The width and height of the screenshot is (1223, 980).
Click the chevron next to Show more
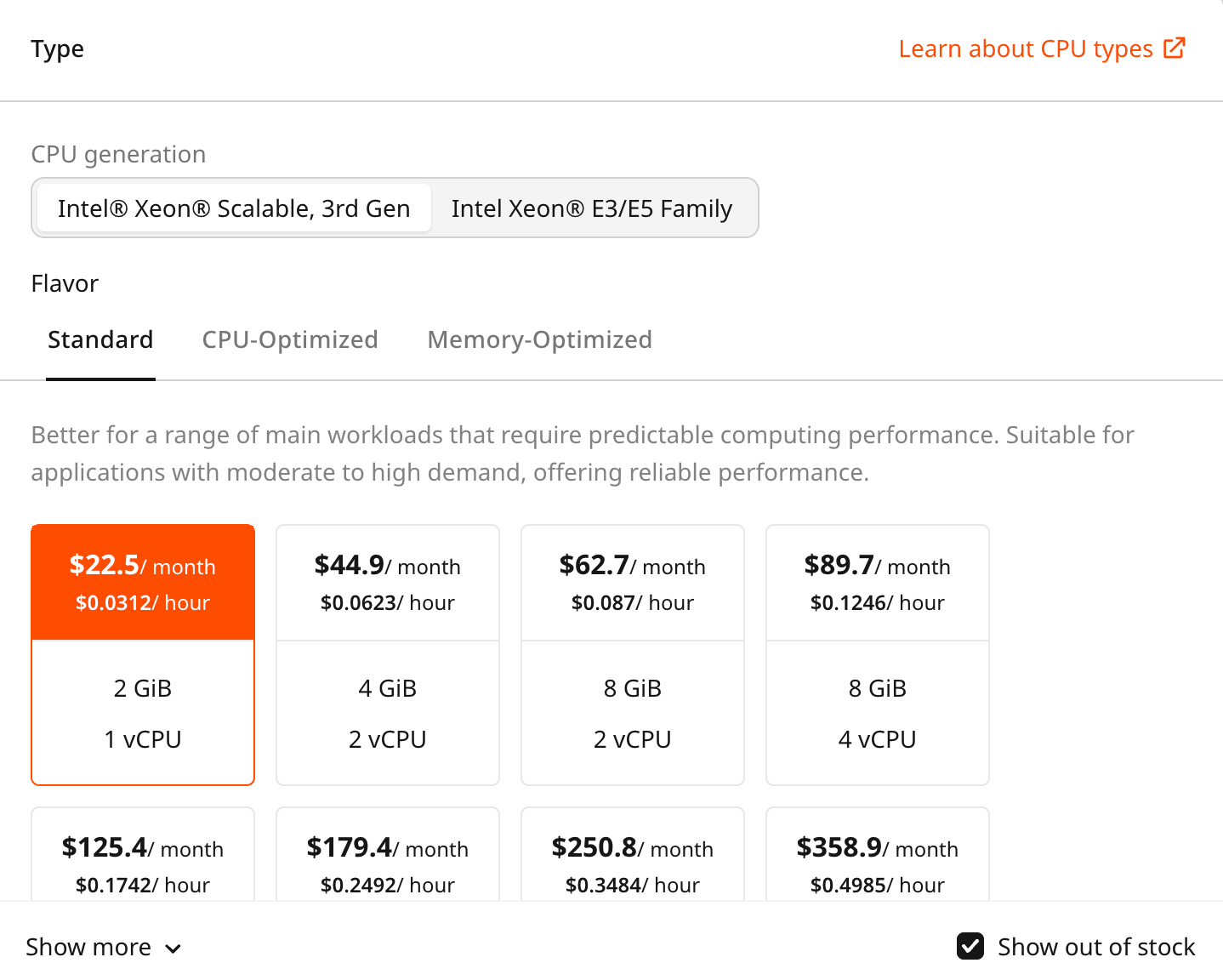pos(173,949)
